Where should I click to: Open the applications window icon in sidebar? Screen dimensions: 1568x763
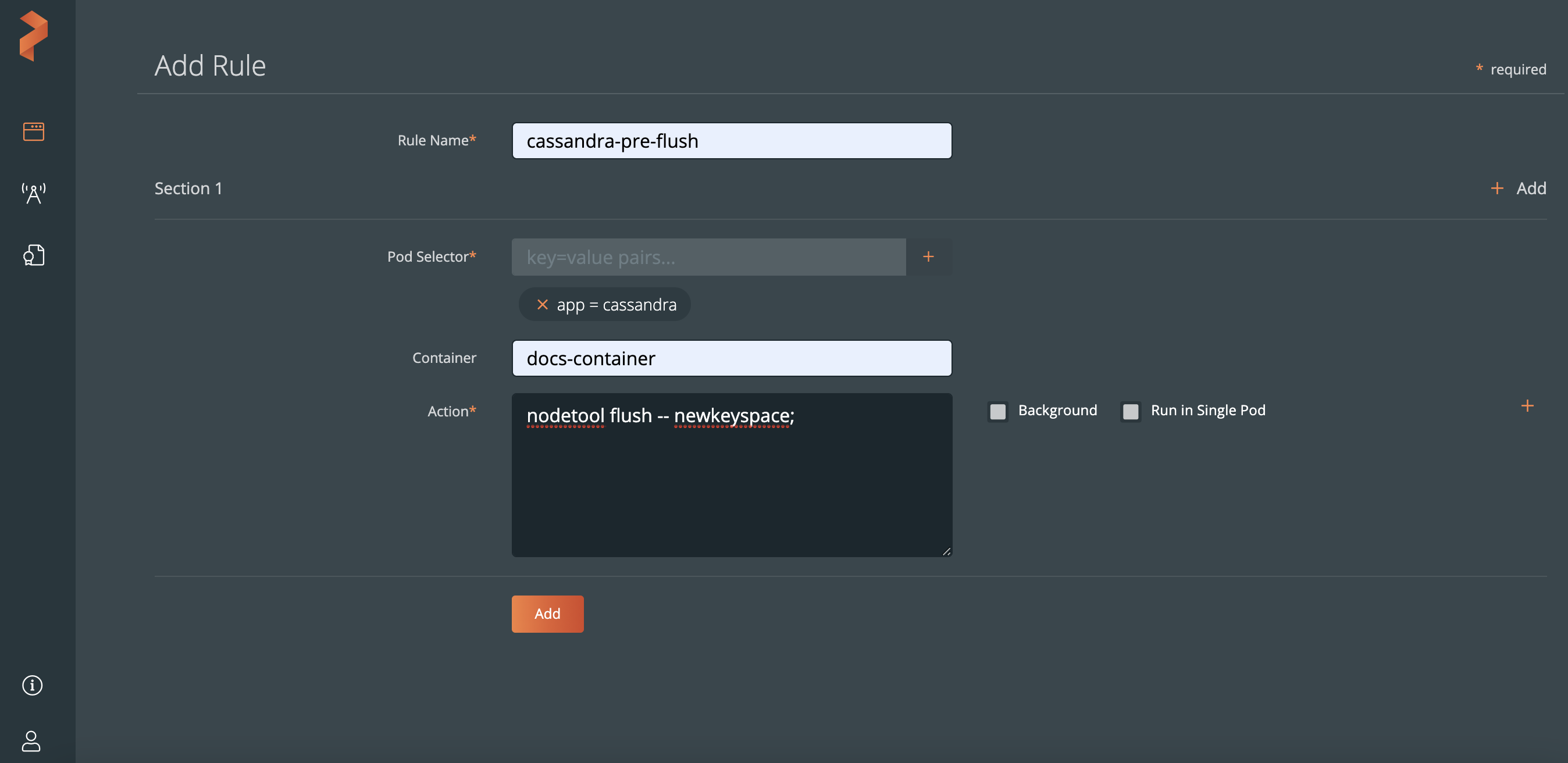[x=34, y=131]
